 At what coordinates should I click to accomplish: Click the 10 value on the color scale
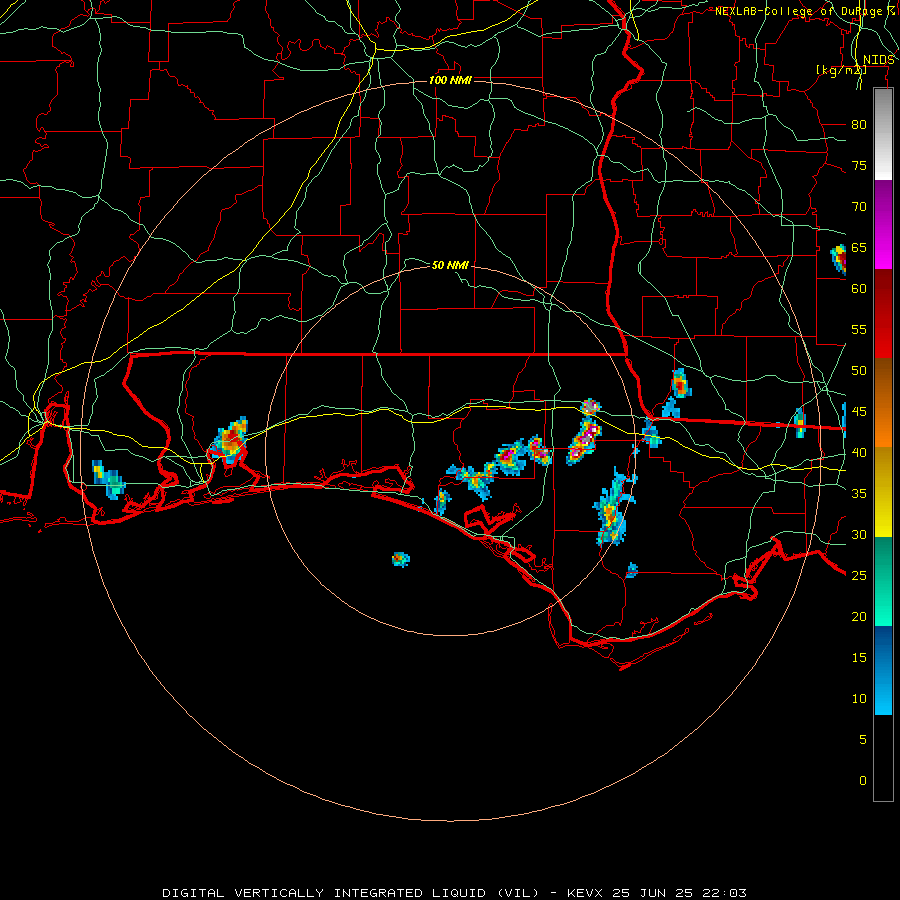point(859,699)
